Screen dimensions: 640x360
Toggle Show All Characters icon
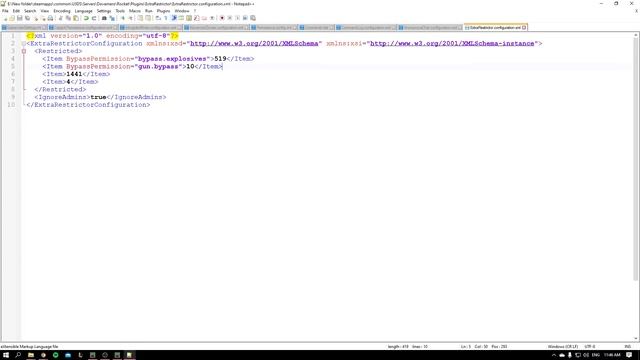click(x=166, y=18)
